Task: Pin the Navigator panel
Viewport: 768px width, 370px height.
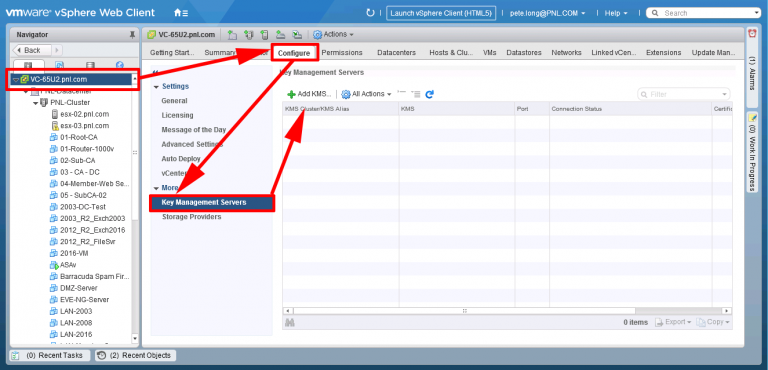Action: [132, 35]
